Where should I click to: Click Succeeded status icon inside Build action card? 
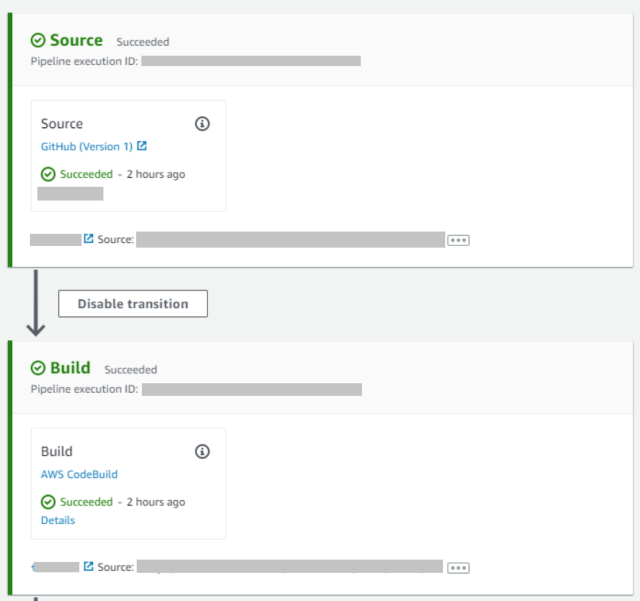point(48,502)
